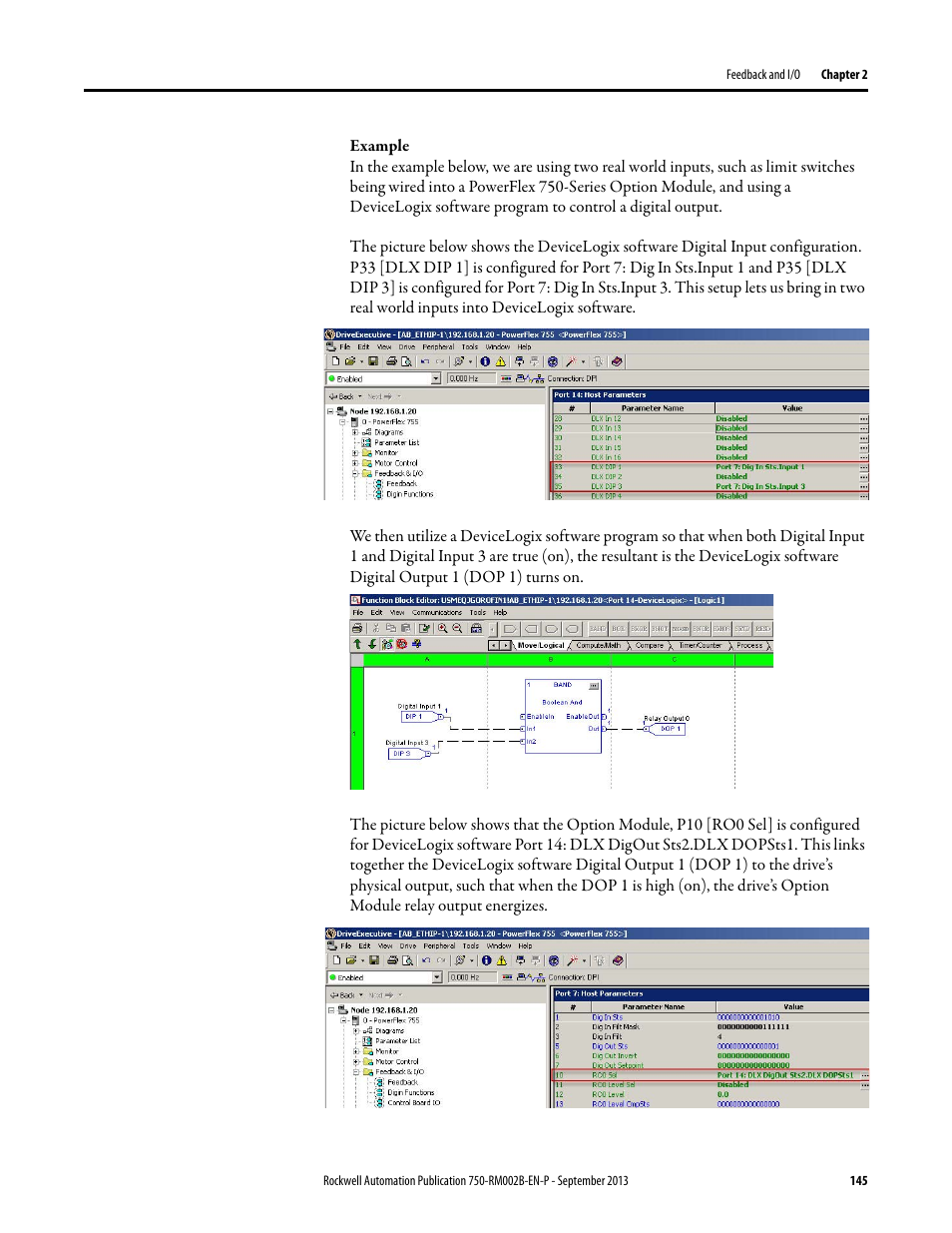Screen dimensions: 952x1233
Task: Expand the Monitor node in the Port 7 window tree
Action: [355, 1051]
